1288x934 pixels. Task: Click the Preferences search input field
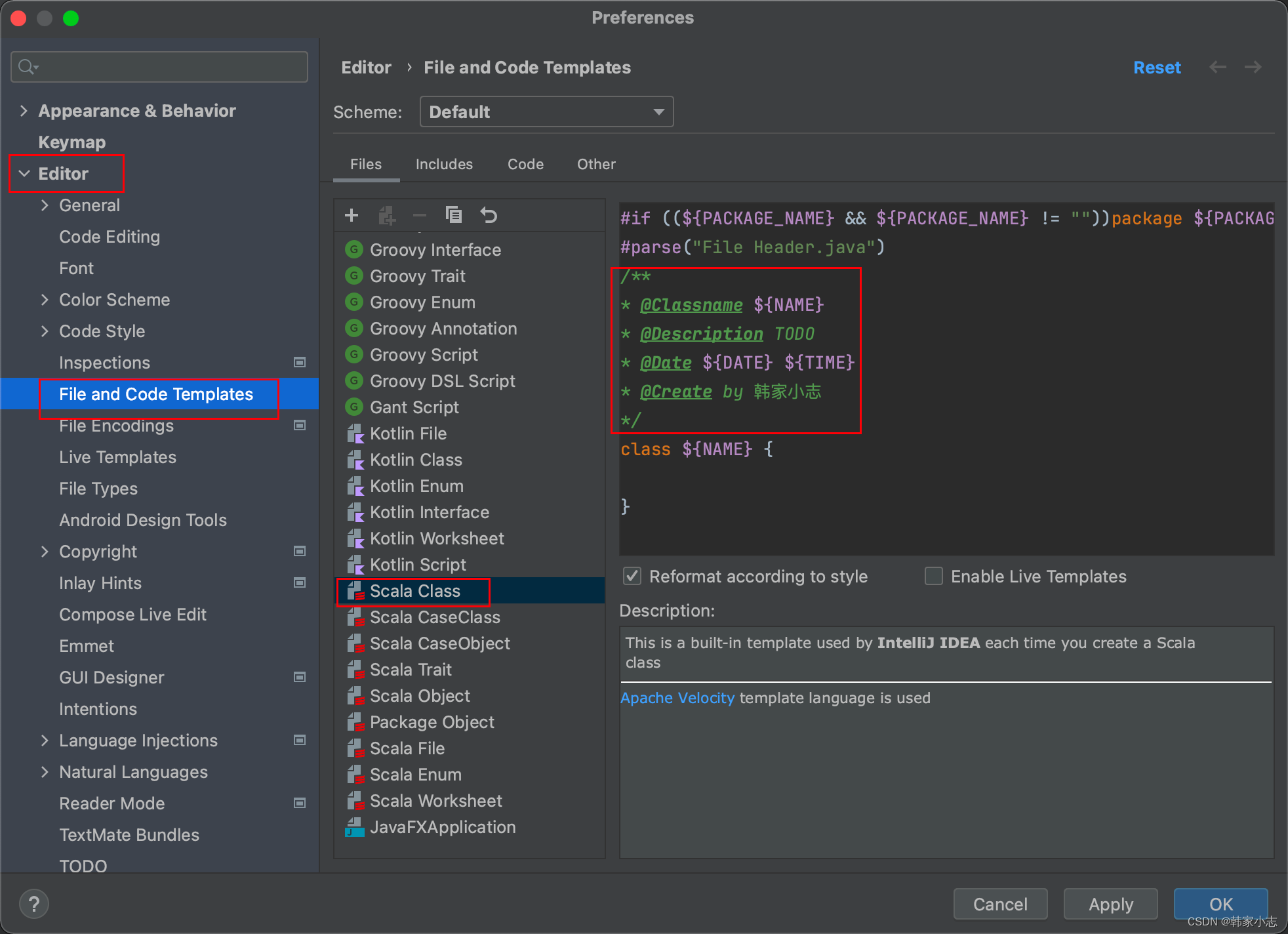(160, 67)
